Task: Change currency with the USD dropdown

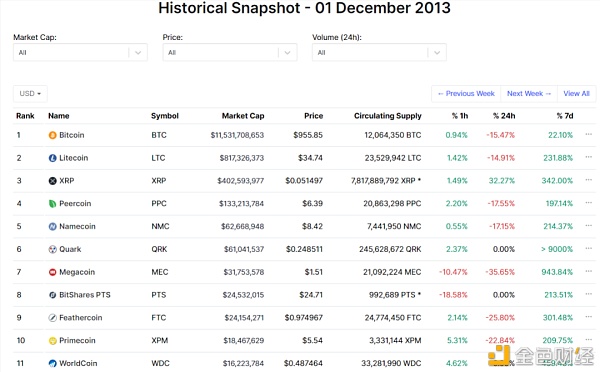Action: click(x=30, y=93)
